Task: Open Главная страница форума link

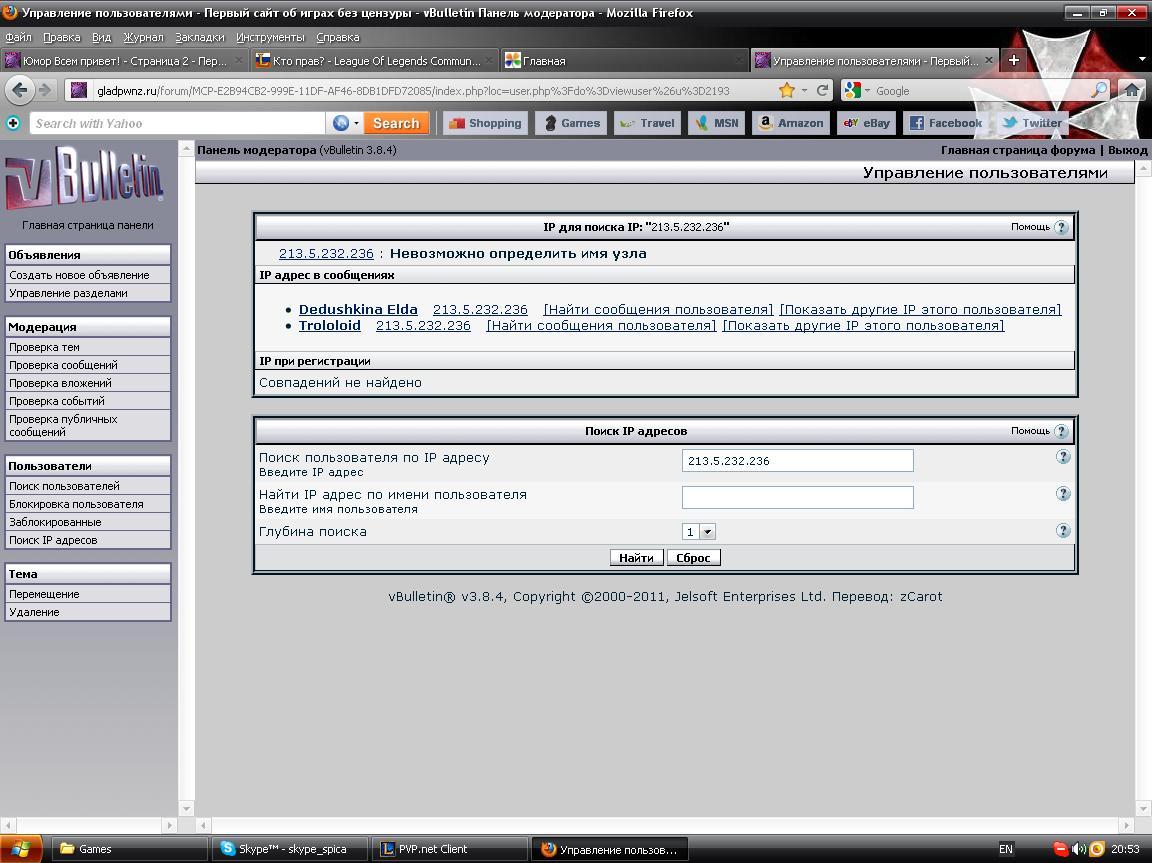Action: 1017,149
